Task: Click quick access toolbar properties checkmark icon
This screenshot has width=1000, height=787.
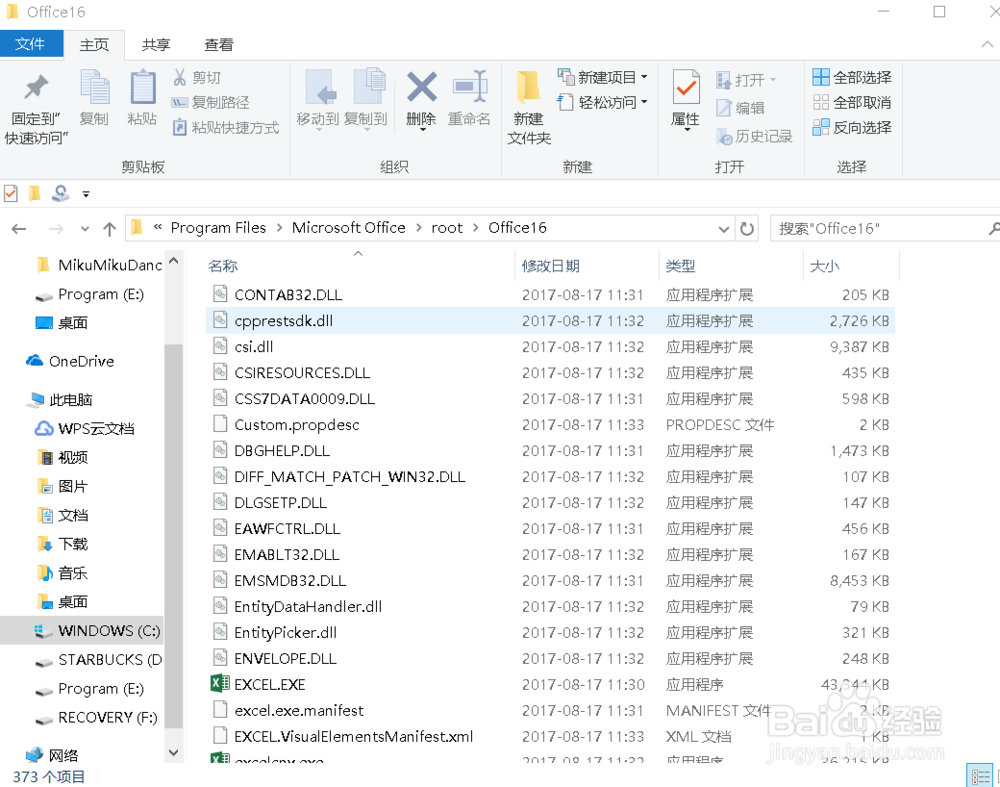Action: pyautogui.click(x=10, y=193)
